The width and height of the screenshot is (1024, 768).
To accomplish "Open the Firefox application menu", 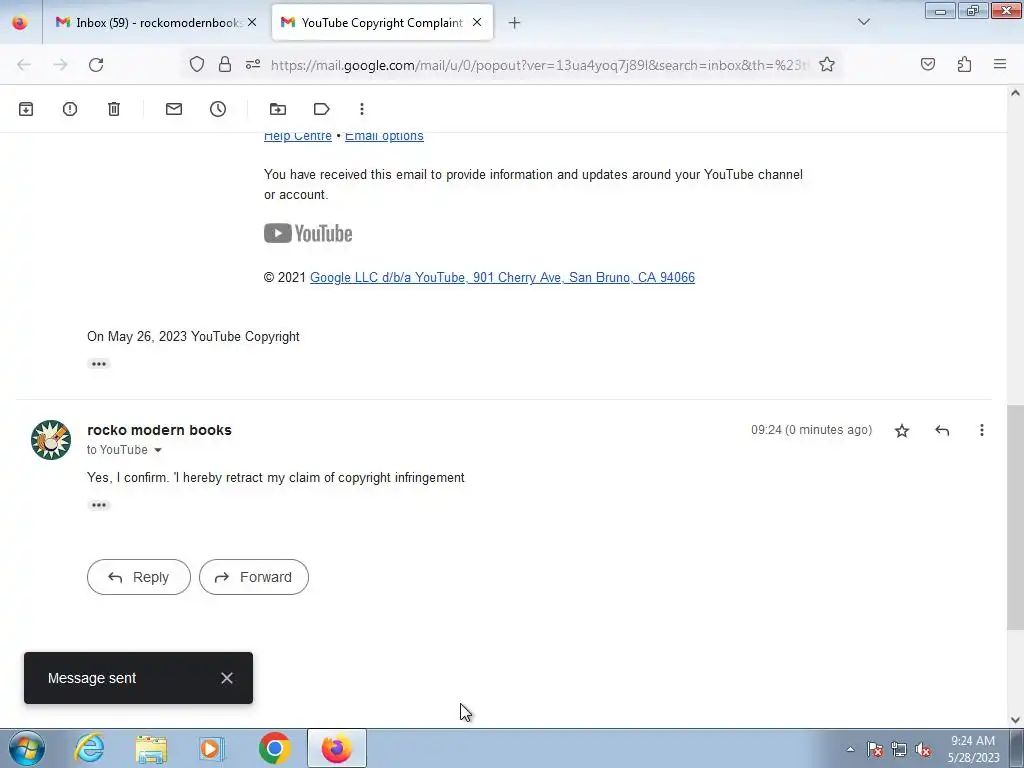I will coord(1000,64).
